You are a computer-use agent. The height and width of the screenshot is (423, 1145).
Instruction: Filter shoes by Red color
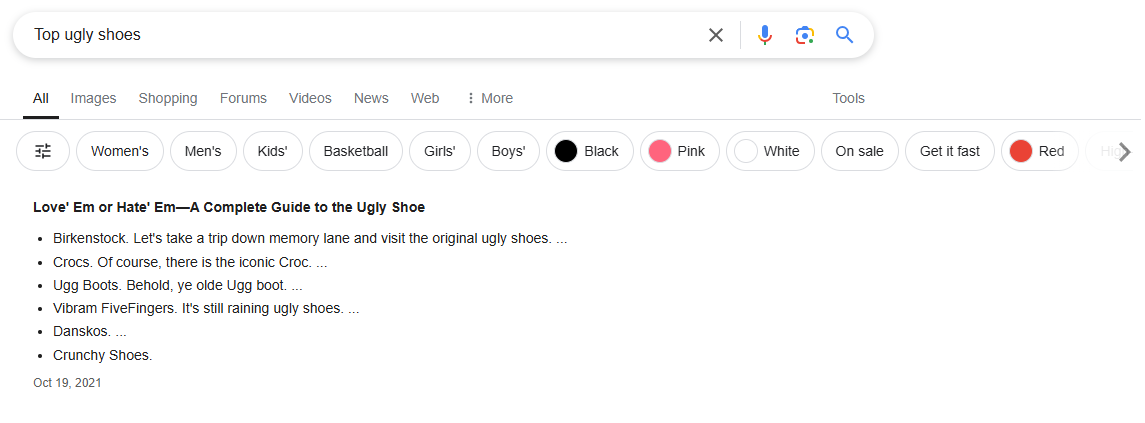pos(1040,151)
